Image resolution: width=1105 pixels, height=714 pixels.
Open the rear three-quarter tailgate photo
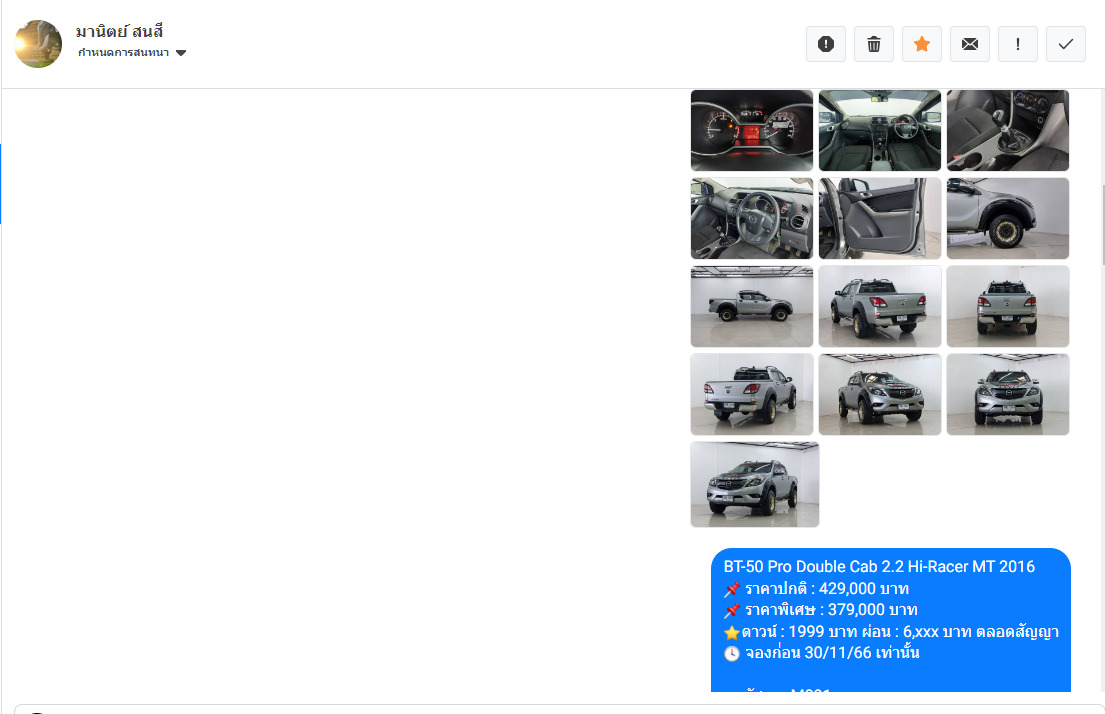click(x=879, y=307)
